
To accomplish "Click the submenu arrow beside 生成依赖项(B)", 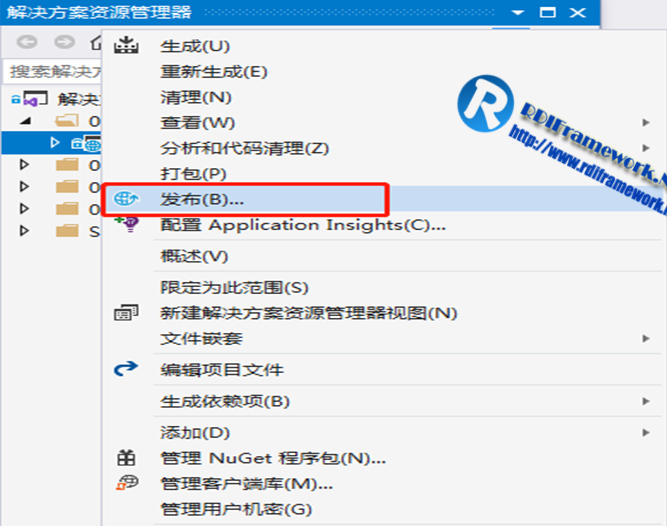I will pyautogui.click(x=646, y=401).
